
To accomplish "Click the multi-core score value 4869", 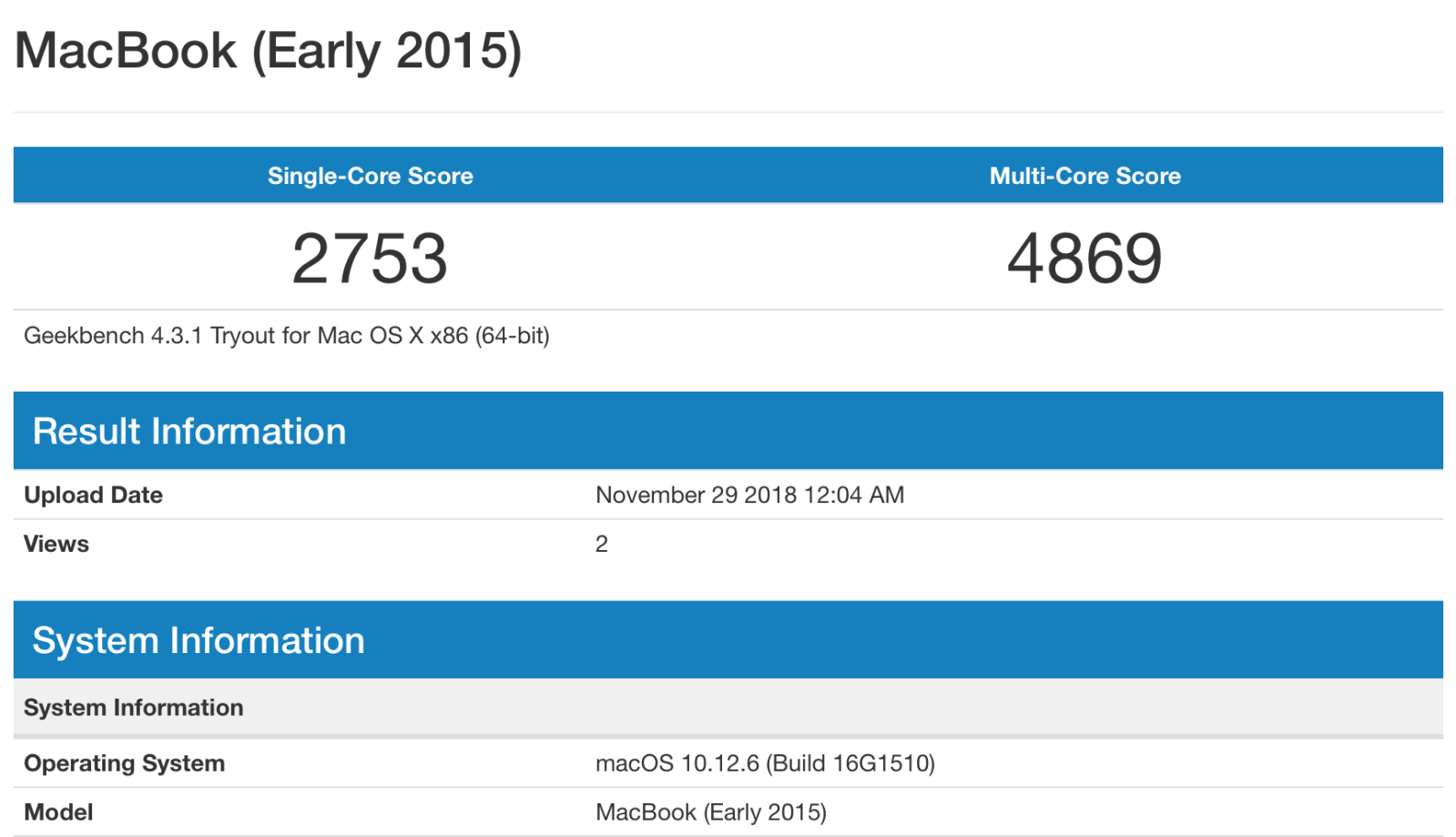I will pos(1084,259).
